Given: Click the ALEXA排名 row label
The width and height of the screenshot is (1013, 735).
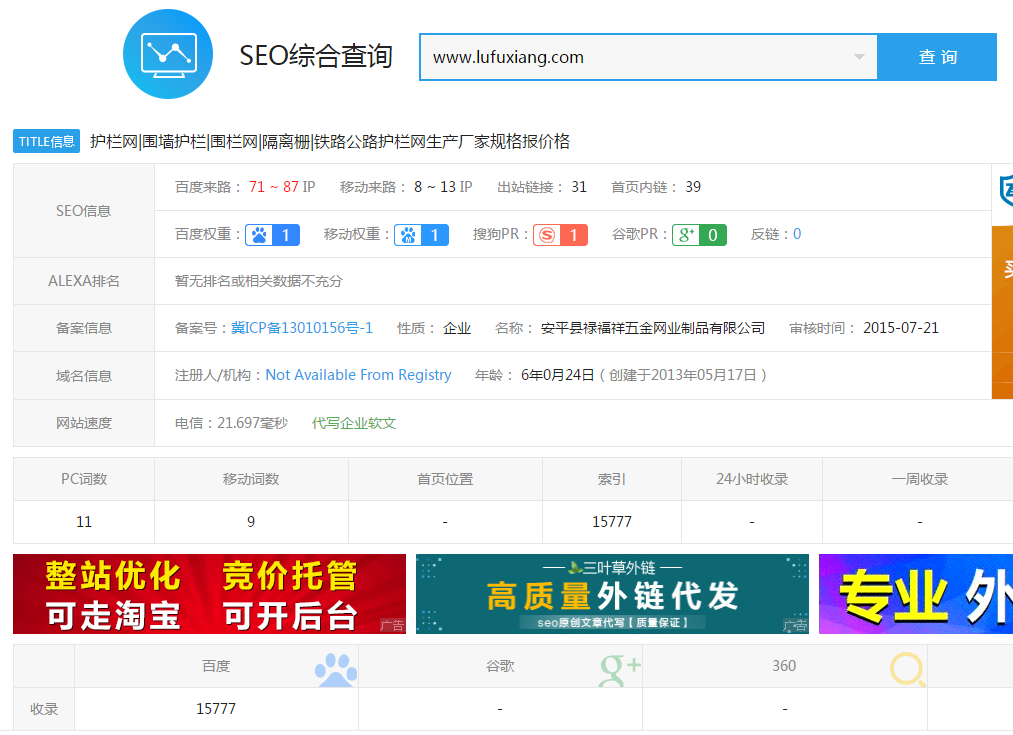Looking at the screenshot, I should pyautogui.click(x=84, y=281).
